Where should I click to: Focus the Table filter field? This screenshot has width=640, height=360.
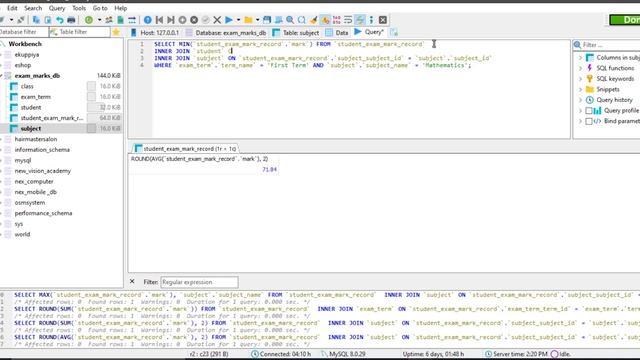click(x=80, y=32)
